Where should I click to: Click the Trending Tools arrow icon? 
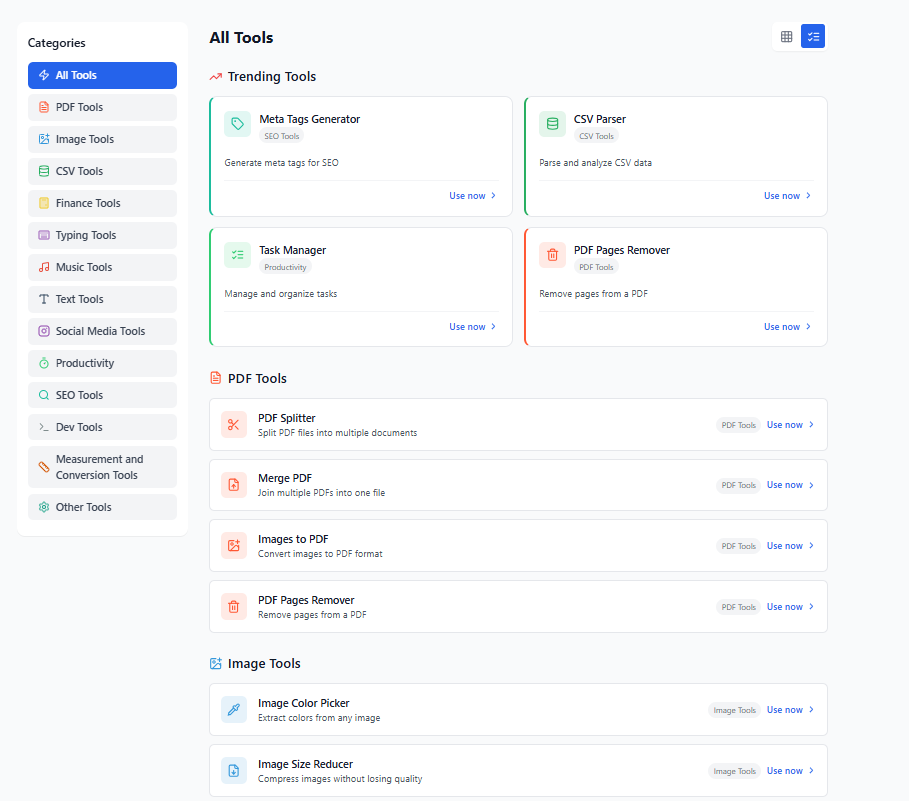216,77
